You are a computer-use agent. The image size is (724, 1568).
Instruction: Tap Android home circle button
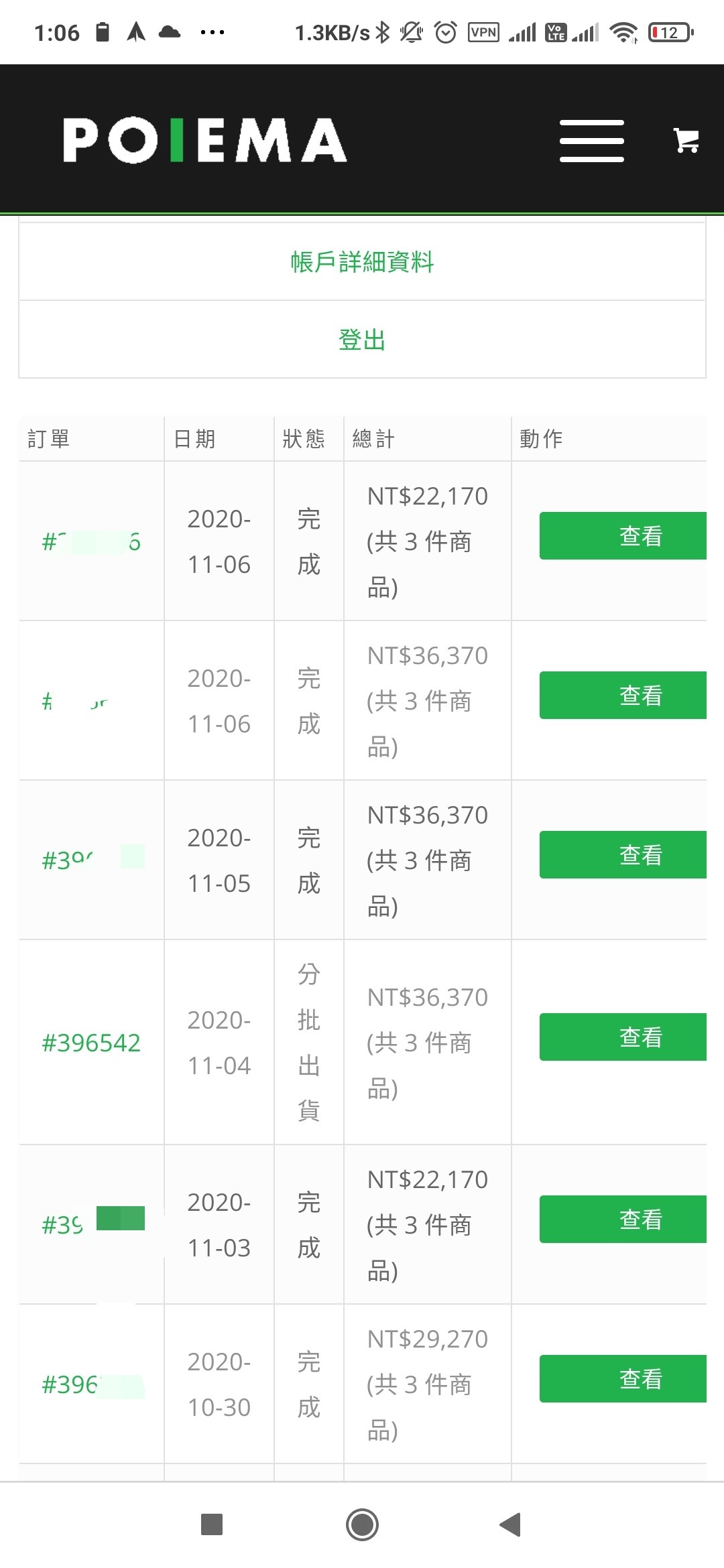(x=362, y=1524)
